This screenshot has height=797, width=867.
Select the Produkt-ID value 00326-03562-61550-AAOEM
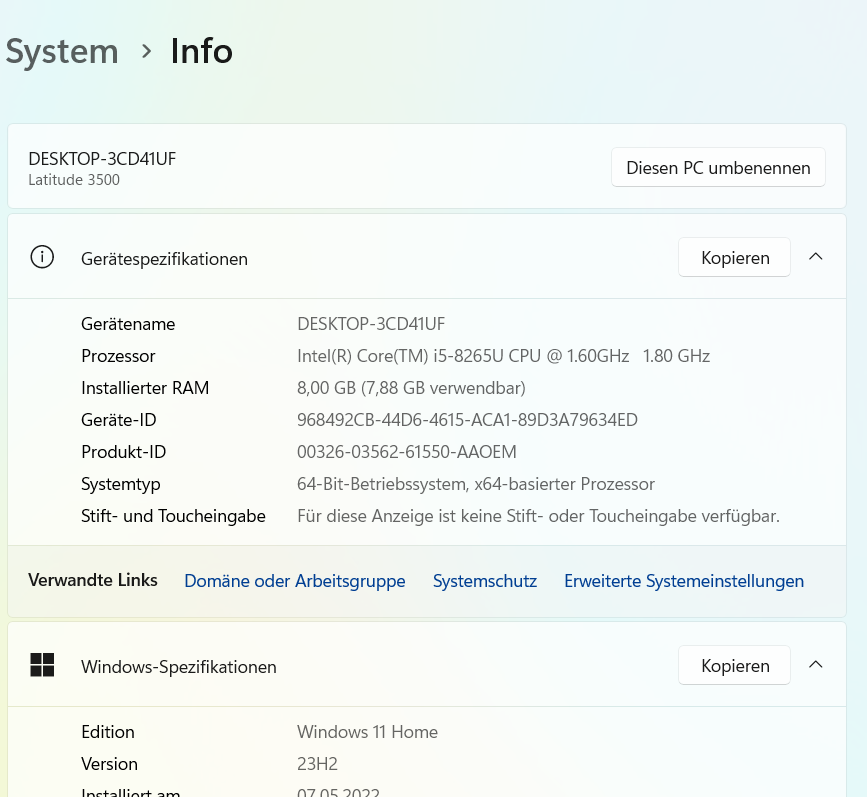[407, 452]
